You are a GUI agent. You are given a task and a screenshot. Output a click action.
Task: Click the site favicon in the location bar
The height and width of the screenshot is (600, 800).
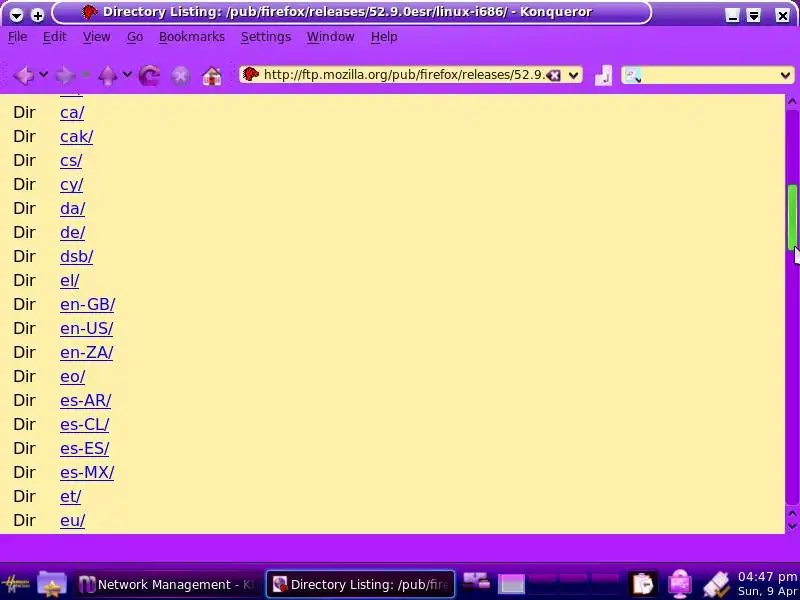pyautogui.click(x=251, y=74)
